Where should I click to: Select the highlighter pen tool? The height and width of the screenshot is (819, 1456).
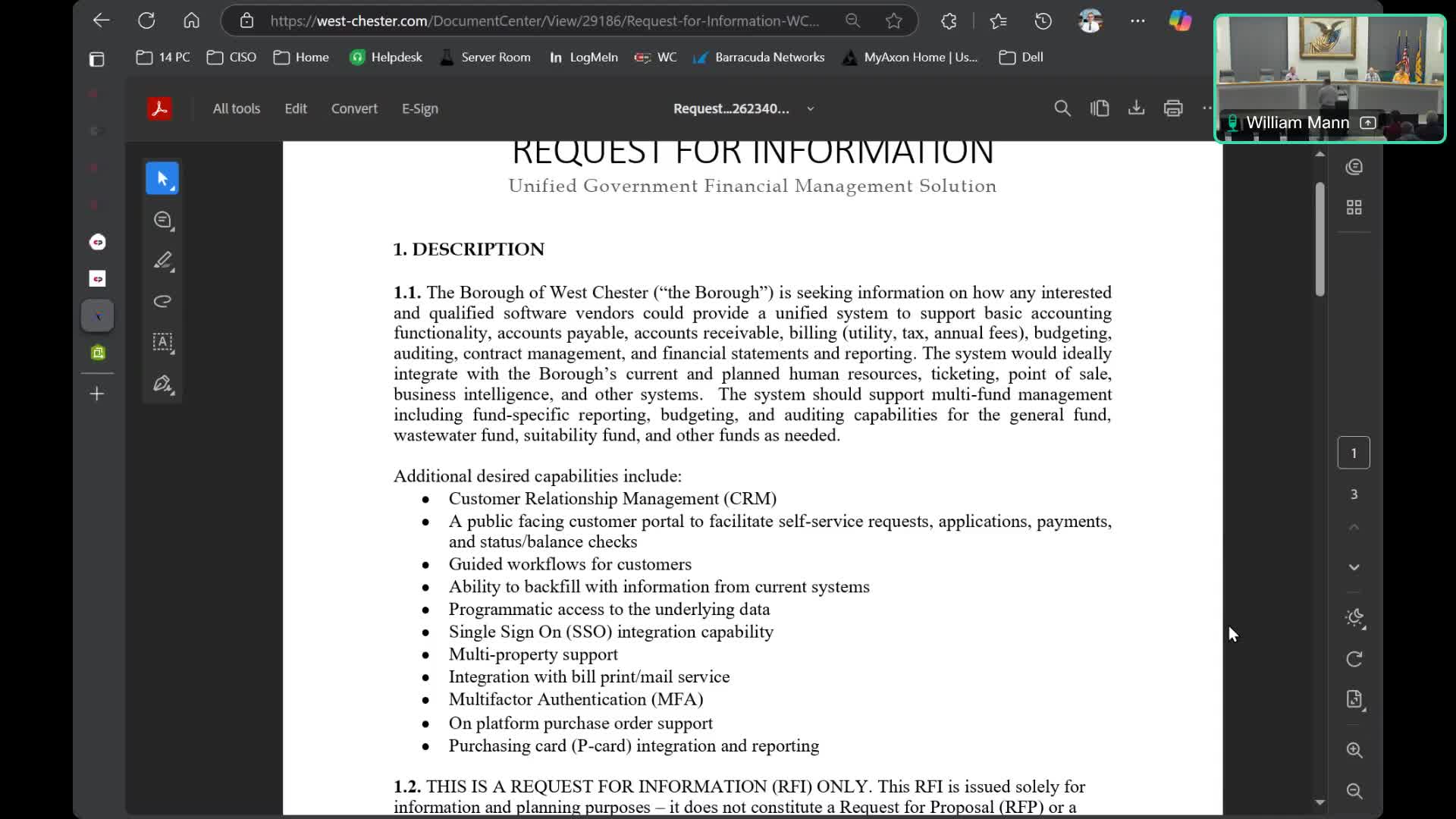[162, 261]
